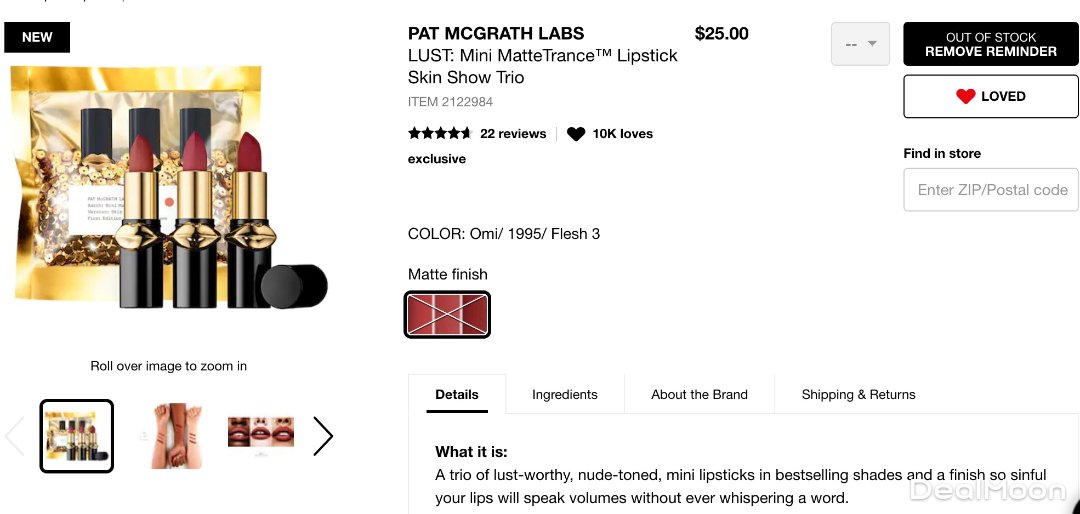Open the quantity dropdown
1080x514 pixels.
pyautogui.click(x=860, y=44)
